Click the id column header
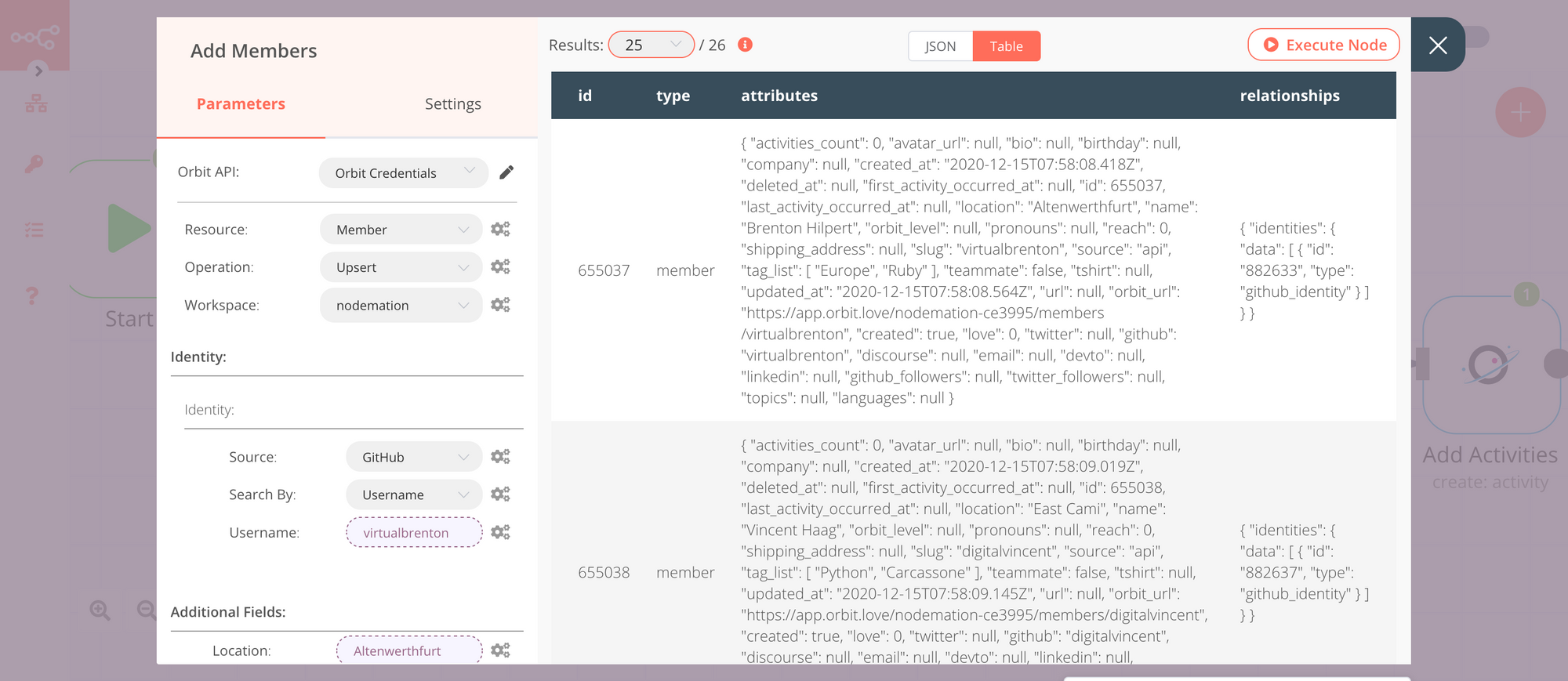1568x681 pixels. click(585, 96)
